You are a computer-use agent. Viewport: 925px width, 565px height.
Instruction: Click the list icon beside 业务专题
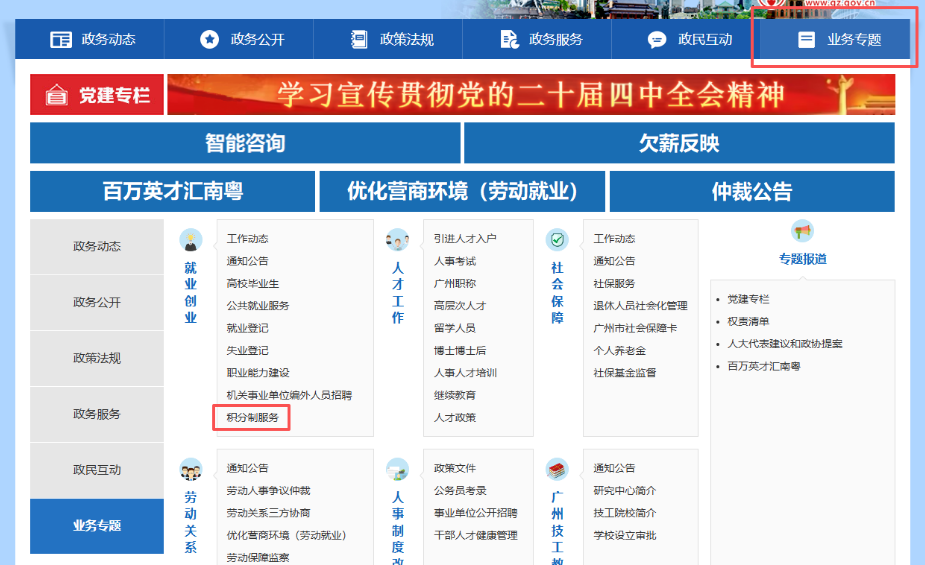[806, 40]
